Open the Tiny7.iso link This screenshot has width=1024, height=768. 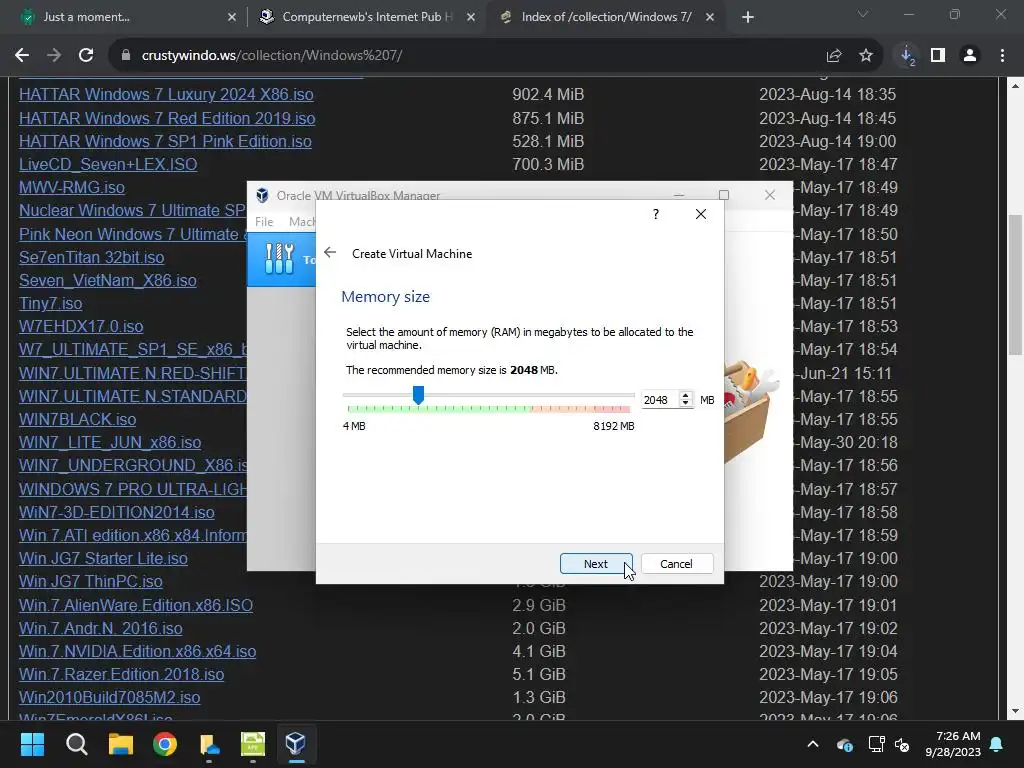click(x=50, y=304)
